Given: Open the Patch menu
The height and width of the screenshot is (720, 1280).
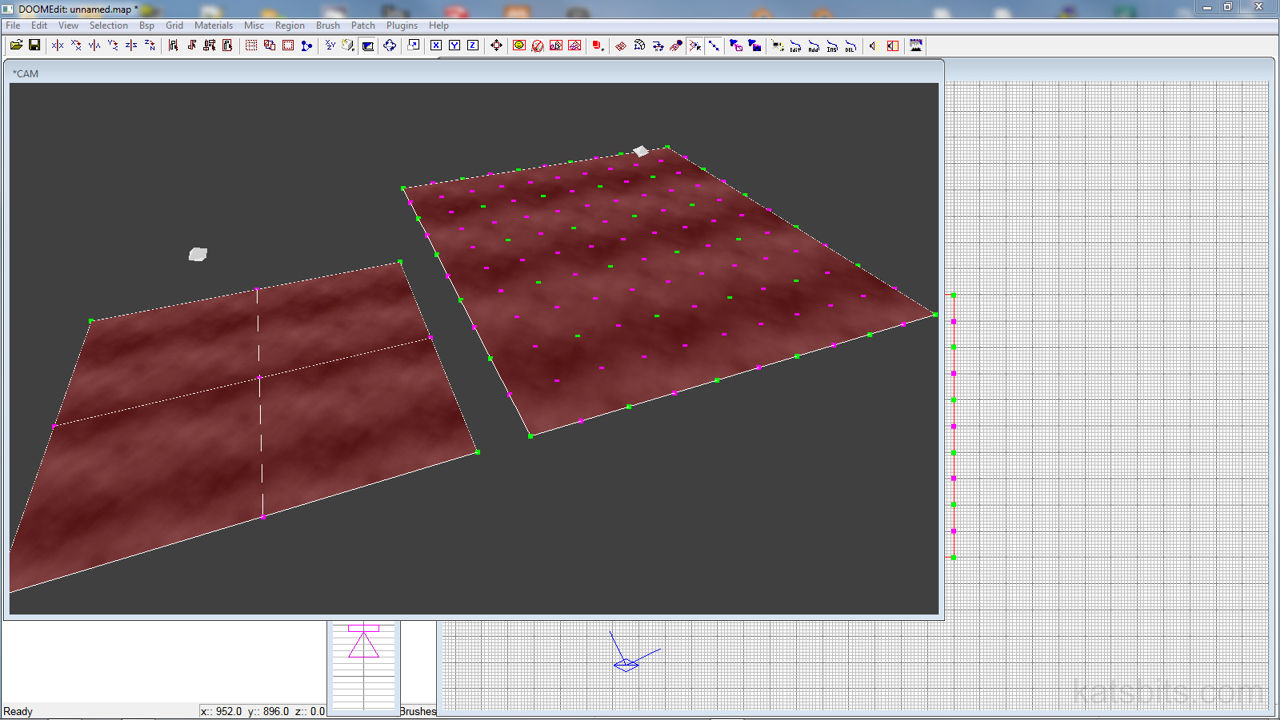Looking at the screenshot, I should (x=363, y=25).
